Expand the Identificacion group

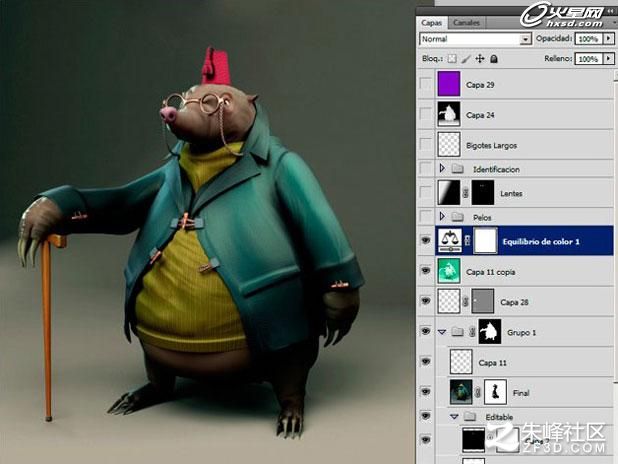tap(442, 168)
